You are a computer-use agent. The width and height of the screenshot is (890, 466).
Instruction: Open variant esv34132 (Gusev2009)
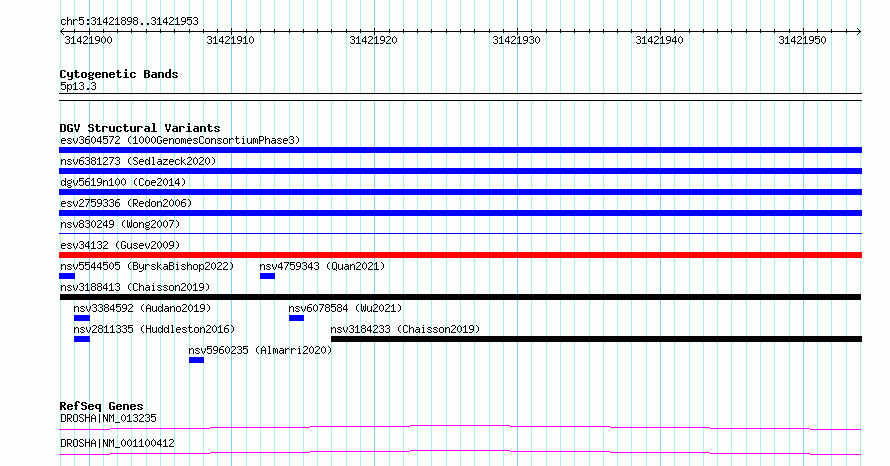pyautogui.click(x=120, y=245)
